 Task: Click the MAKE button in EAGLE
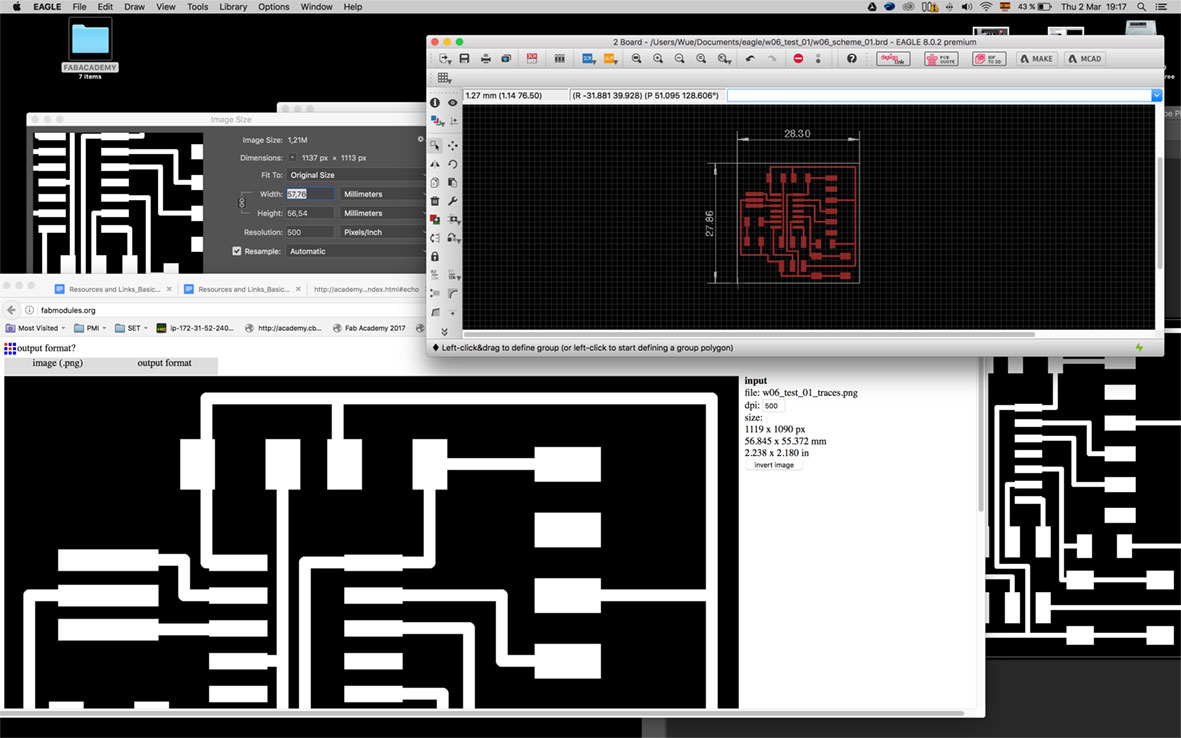pos(1036,59)
